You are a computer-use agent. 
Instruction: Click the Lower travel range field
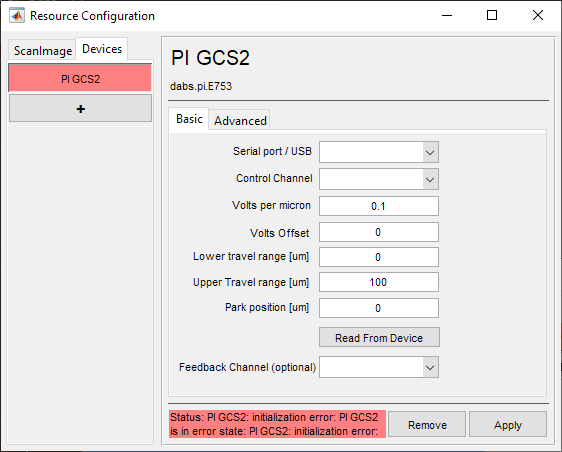point(379,257)
